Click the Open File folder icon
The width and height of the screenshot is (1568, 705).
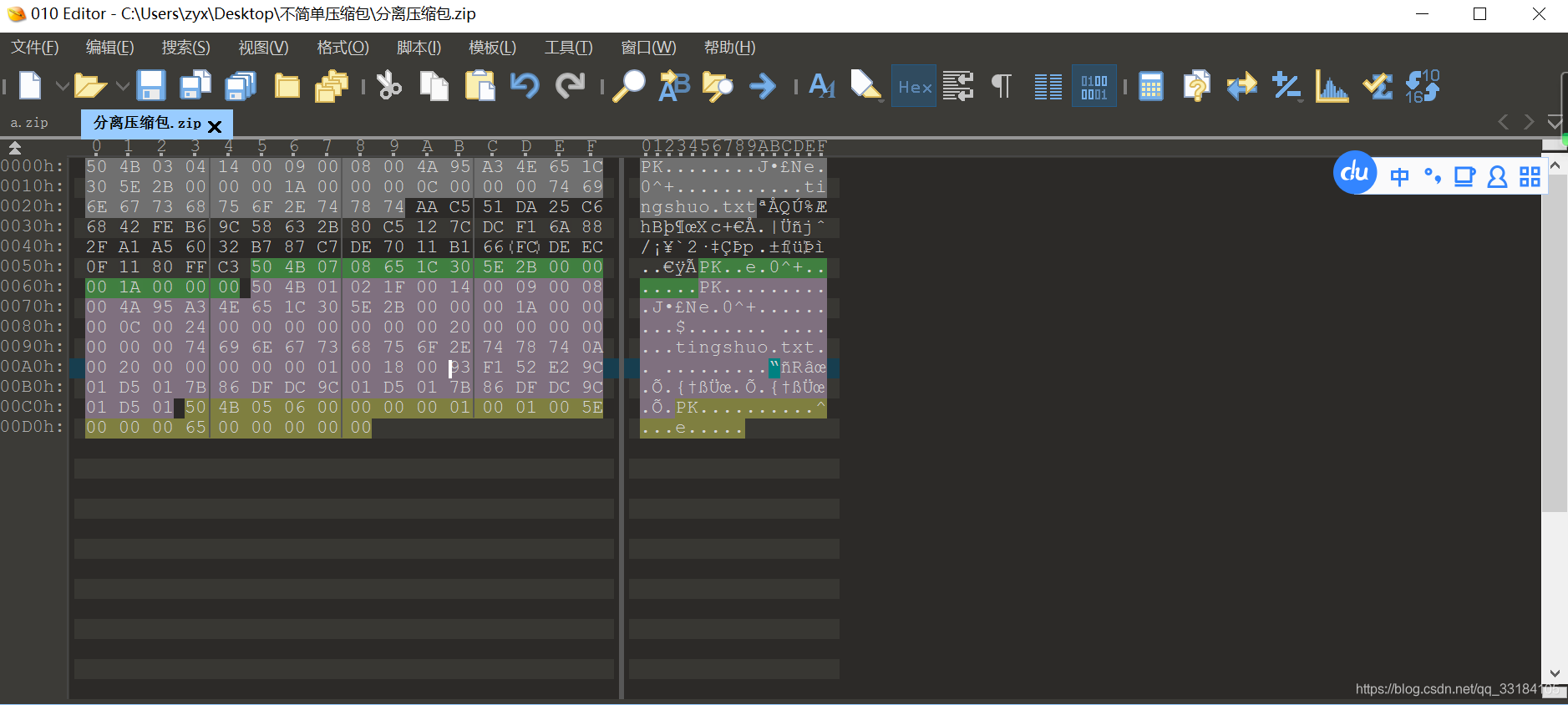tap(90, 86)
